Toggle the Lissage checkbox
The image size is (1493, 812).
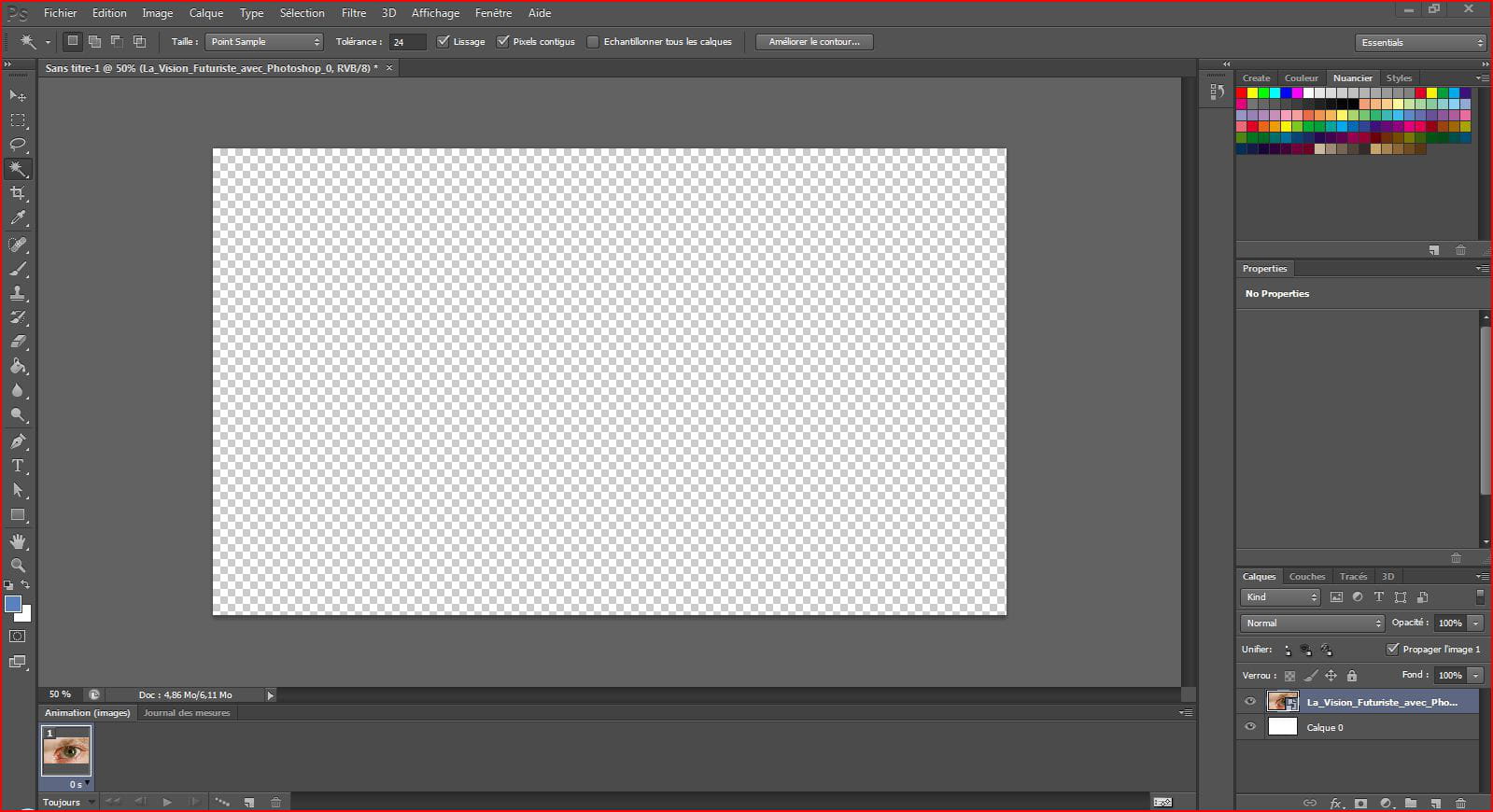[x=444, y=41]
